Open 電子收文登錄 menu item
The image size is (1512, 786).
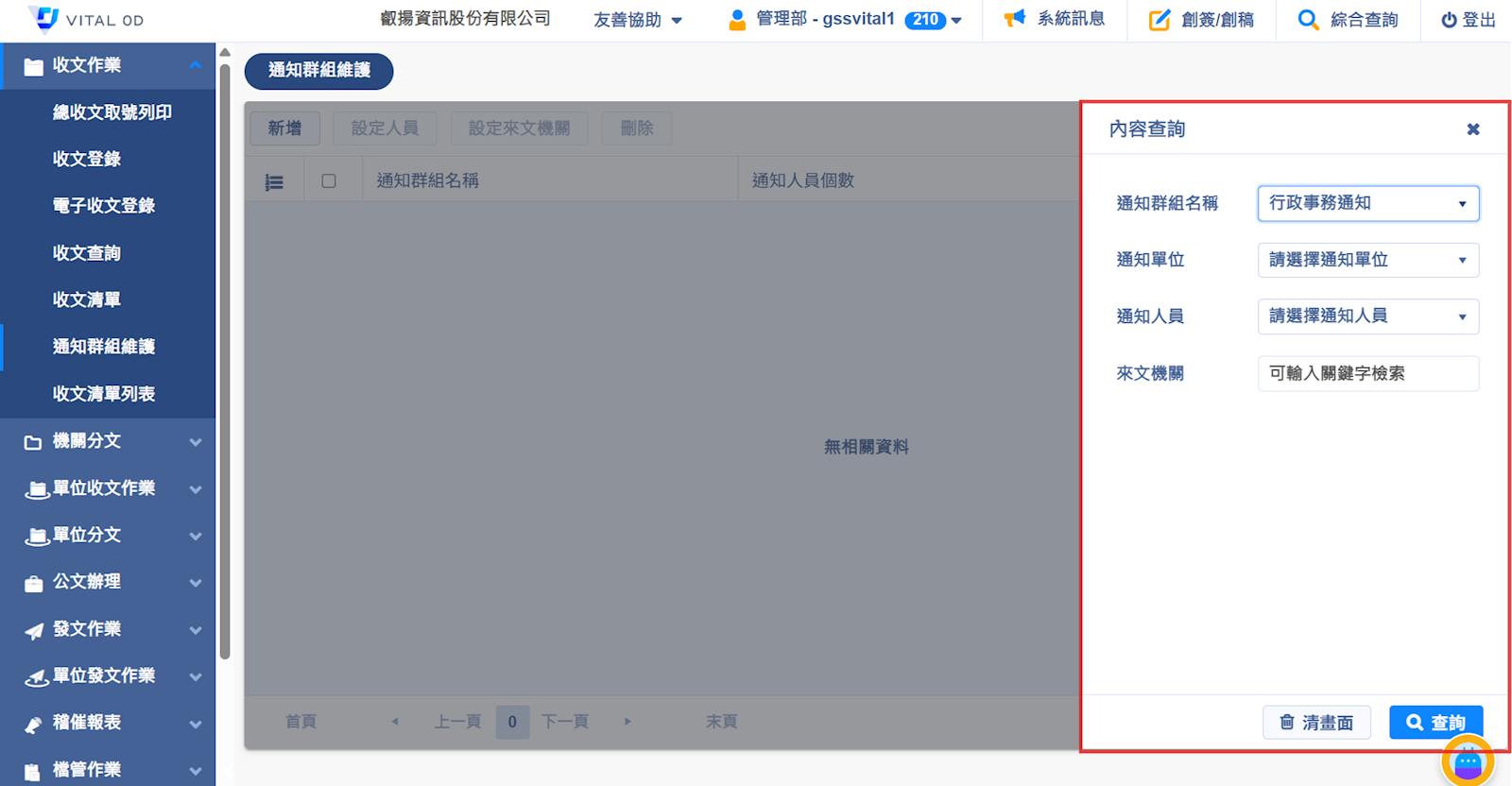(104, 206)
